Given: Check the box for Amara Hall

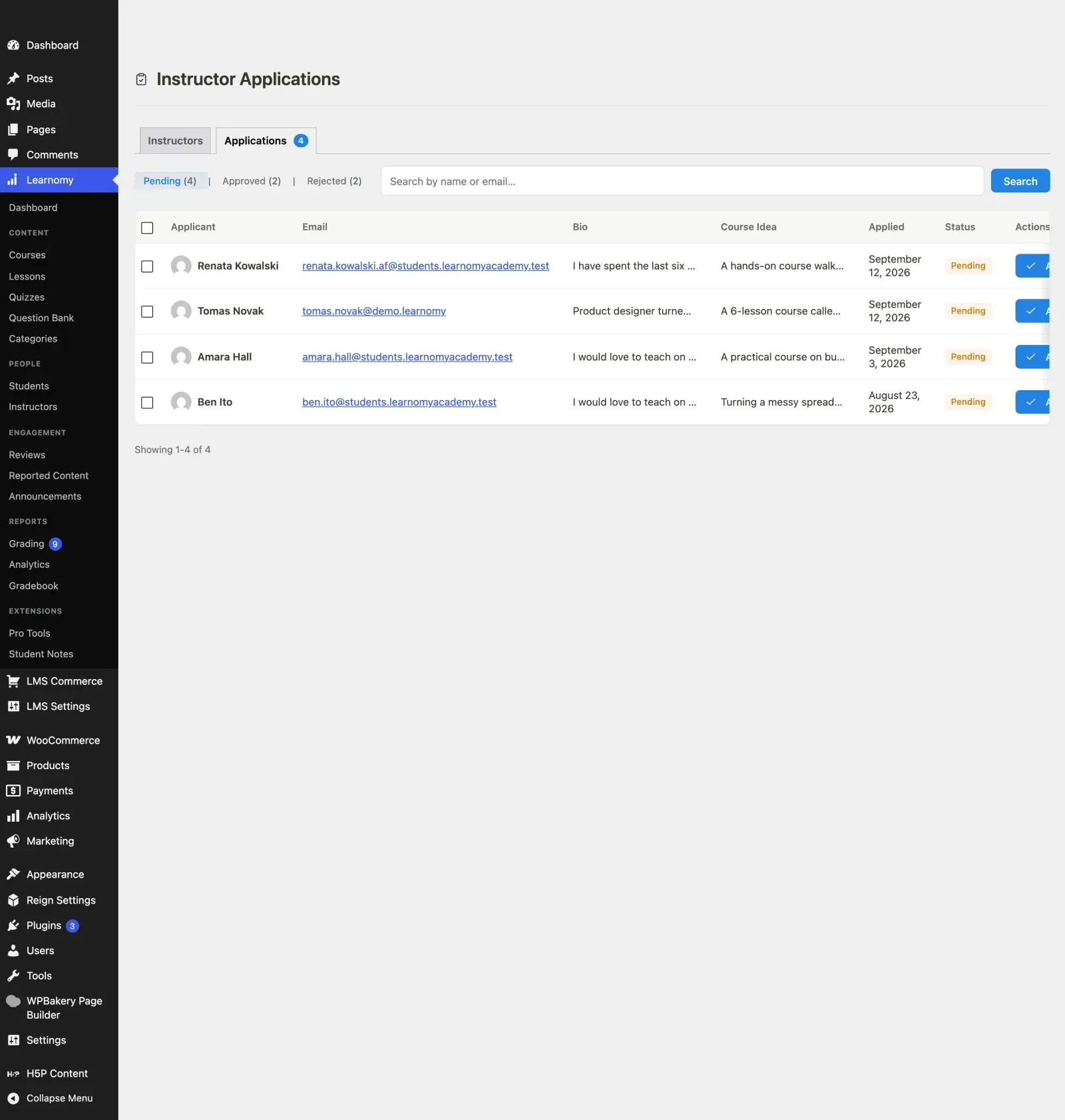Looking at the screenshot, I should [x=147, y=358].
